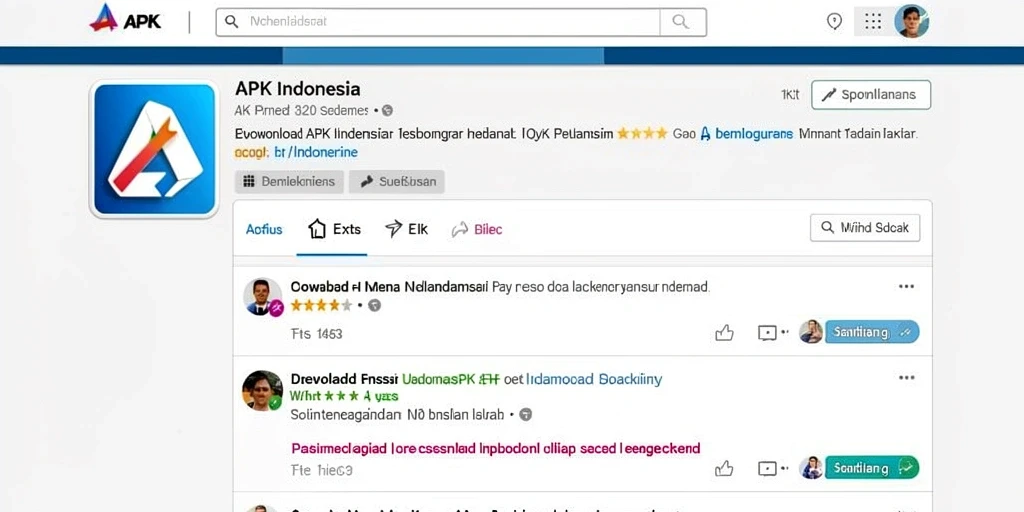Switch to the Bilec tab

[477, 229]
